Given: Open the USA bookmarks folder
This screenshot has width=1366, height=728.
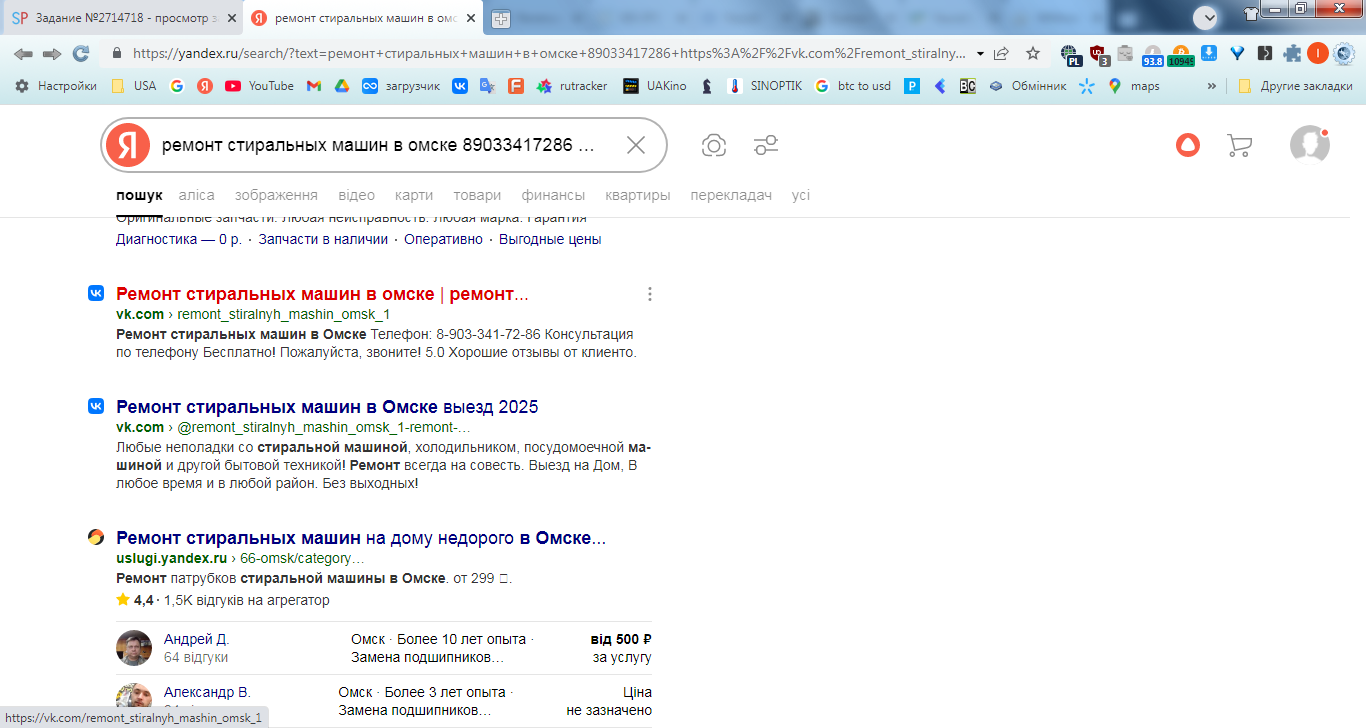Looking at the screenshot, I should (133, 86).
